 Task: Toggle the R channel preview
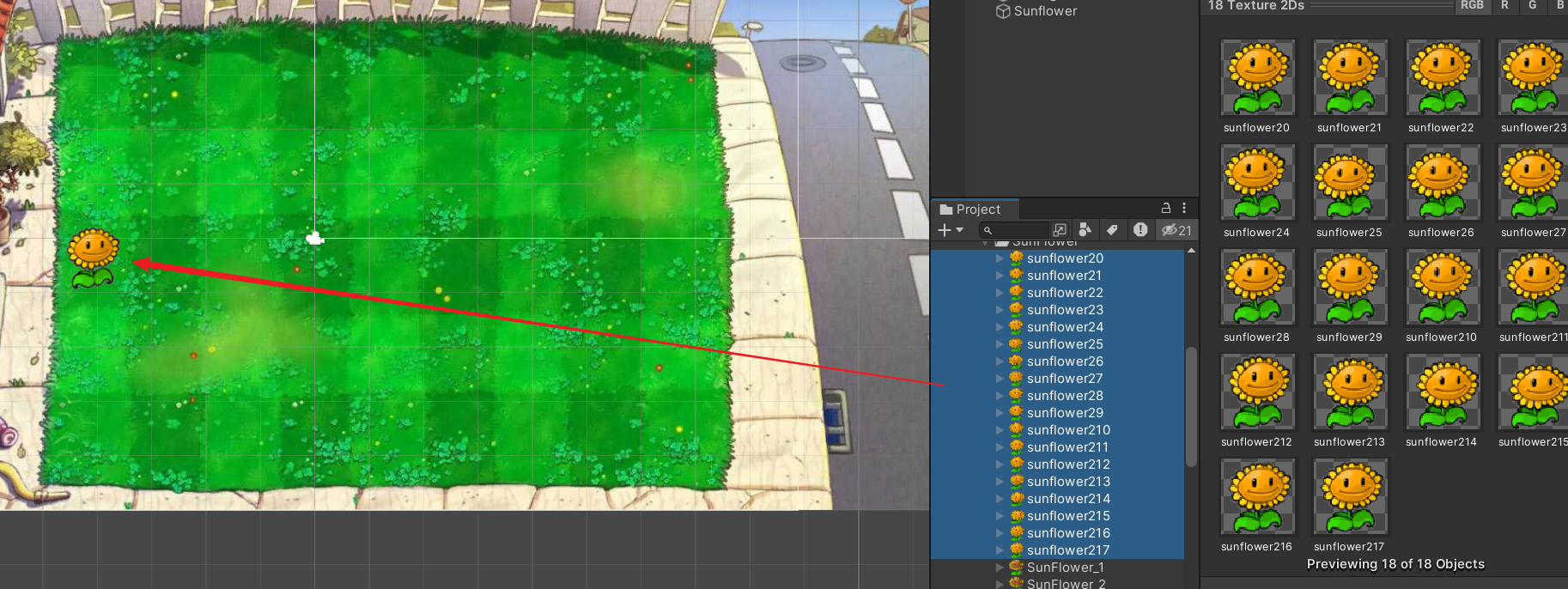tap(1504, 5)
